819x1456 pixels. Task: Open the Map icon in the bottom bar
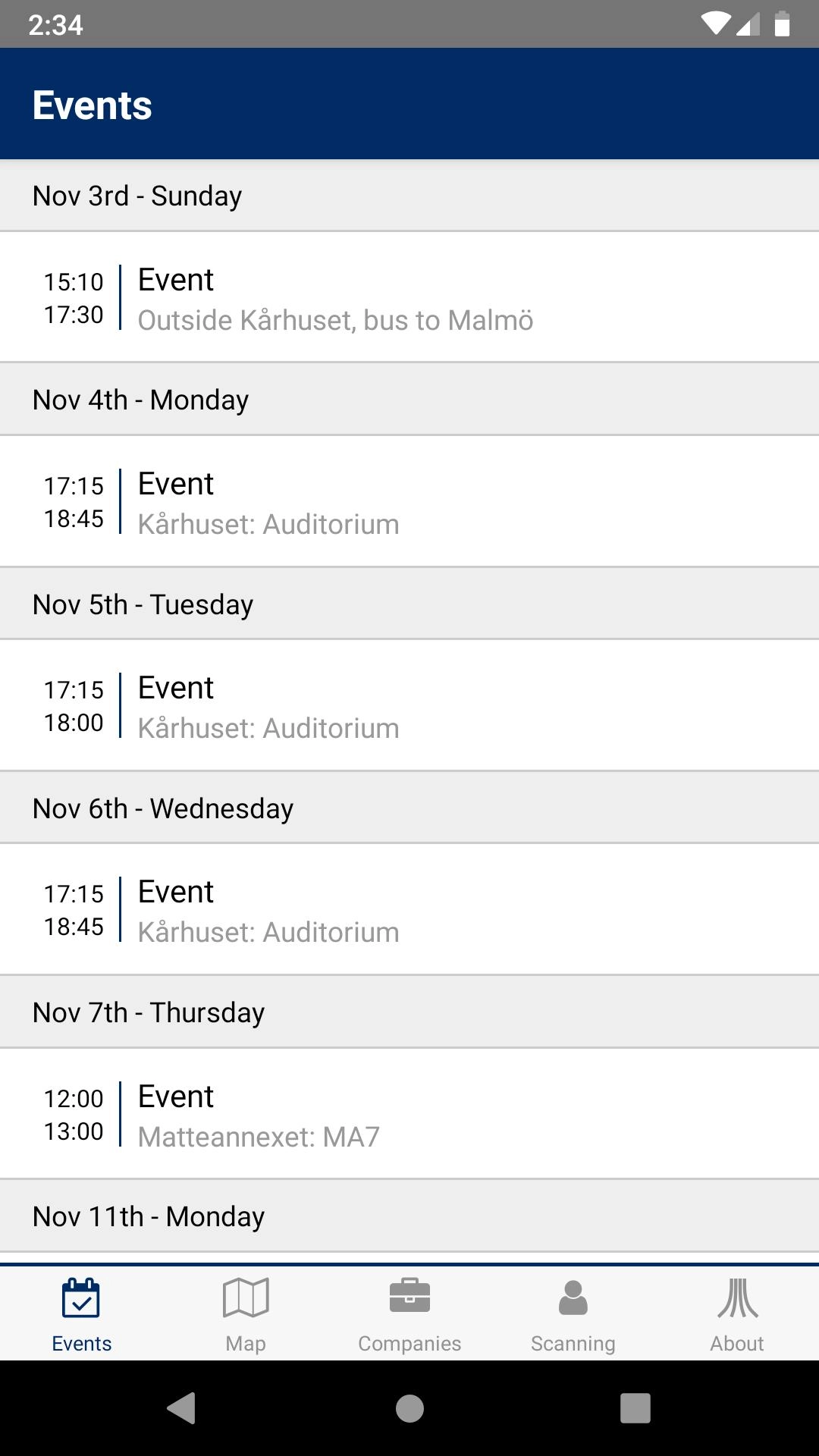coord(246,1298)
